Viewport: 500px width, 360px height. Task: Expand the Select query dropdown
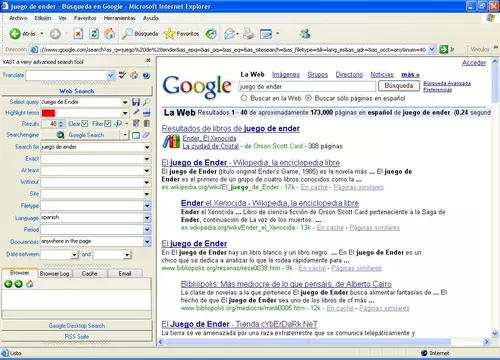tap(125, 102)
